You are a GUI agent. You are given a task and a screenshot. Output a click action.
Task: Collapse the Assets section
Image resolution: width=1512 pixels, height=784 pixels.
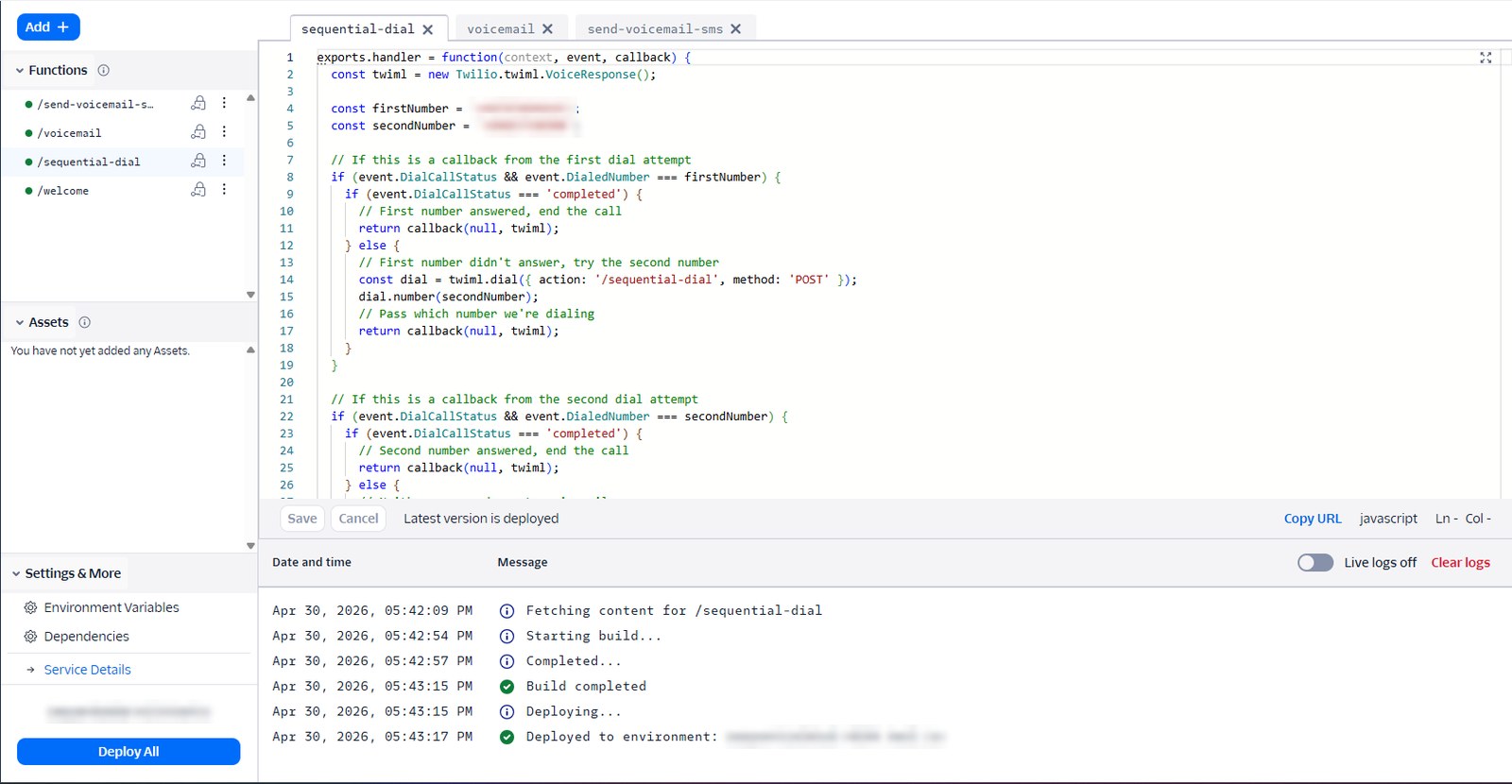point(19,323)
